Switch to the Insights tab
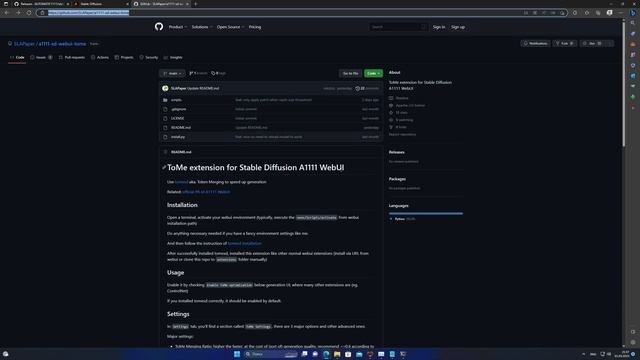Screen dimensions: 640x360 [x=173, y=58]
